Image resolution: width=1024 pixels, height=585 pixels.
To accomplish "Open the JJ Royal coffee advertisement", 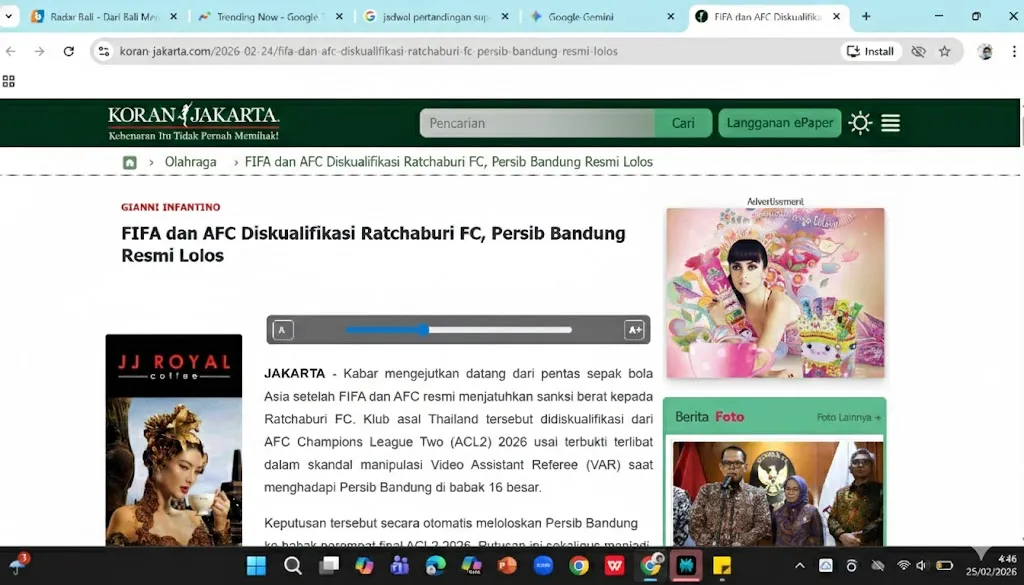I will click(x=174, y=440).
